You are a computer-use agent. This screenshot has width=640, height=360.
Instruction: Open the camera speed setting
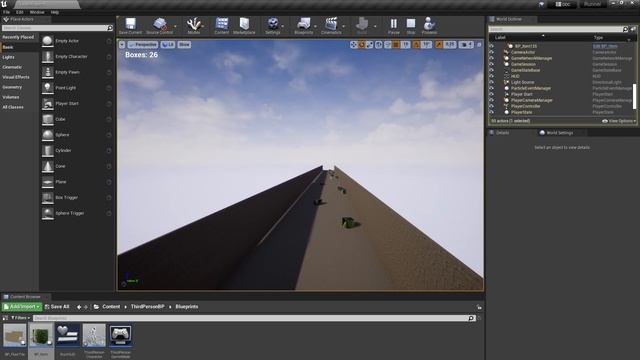pos(466,44)
